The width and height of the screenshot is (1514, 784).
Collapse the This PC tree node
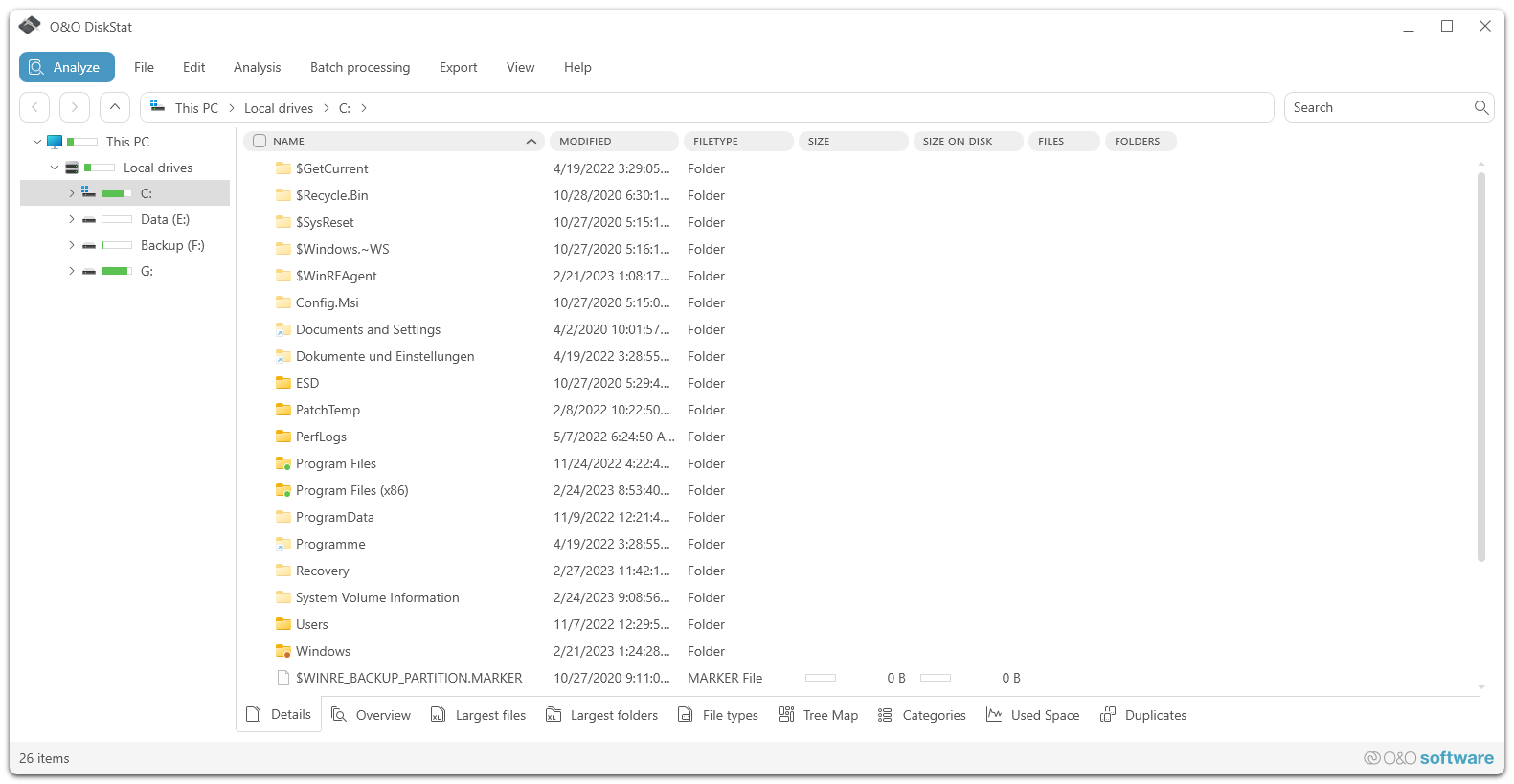[37, 142]
